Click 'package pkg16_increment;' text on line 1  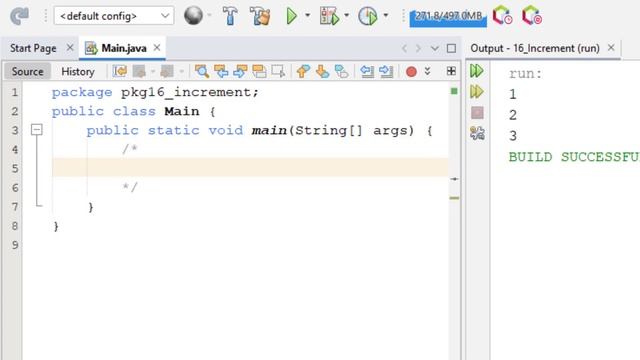click(x=155, y=92)
